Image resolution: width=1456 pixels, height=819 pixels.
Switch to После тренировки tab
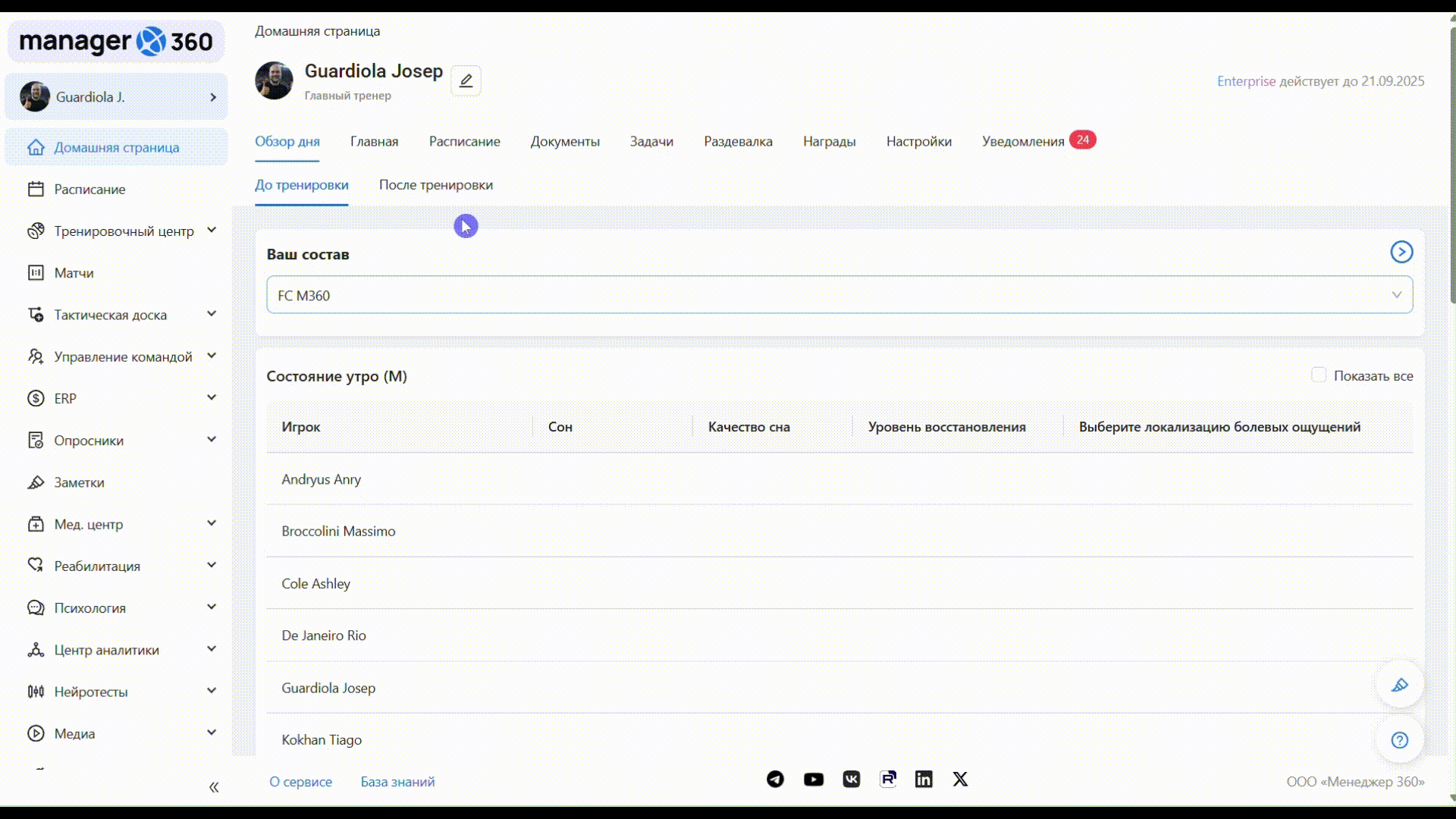435,185
